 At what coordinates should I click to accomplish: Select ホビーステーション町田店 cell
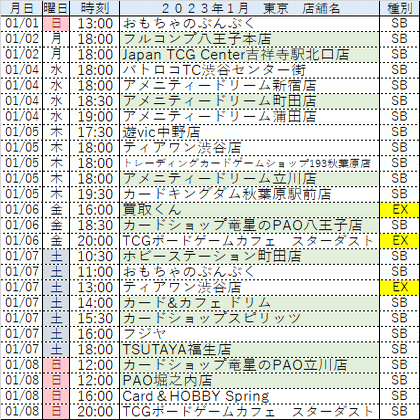249,256
